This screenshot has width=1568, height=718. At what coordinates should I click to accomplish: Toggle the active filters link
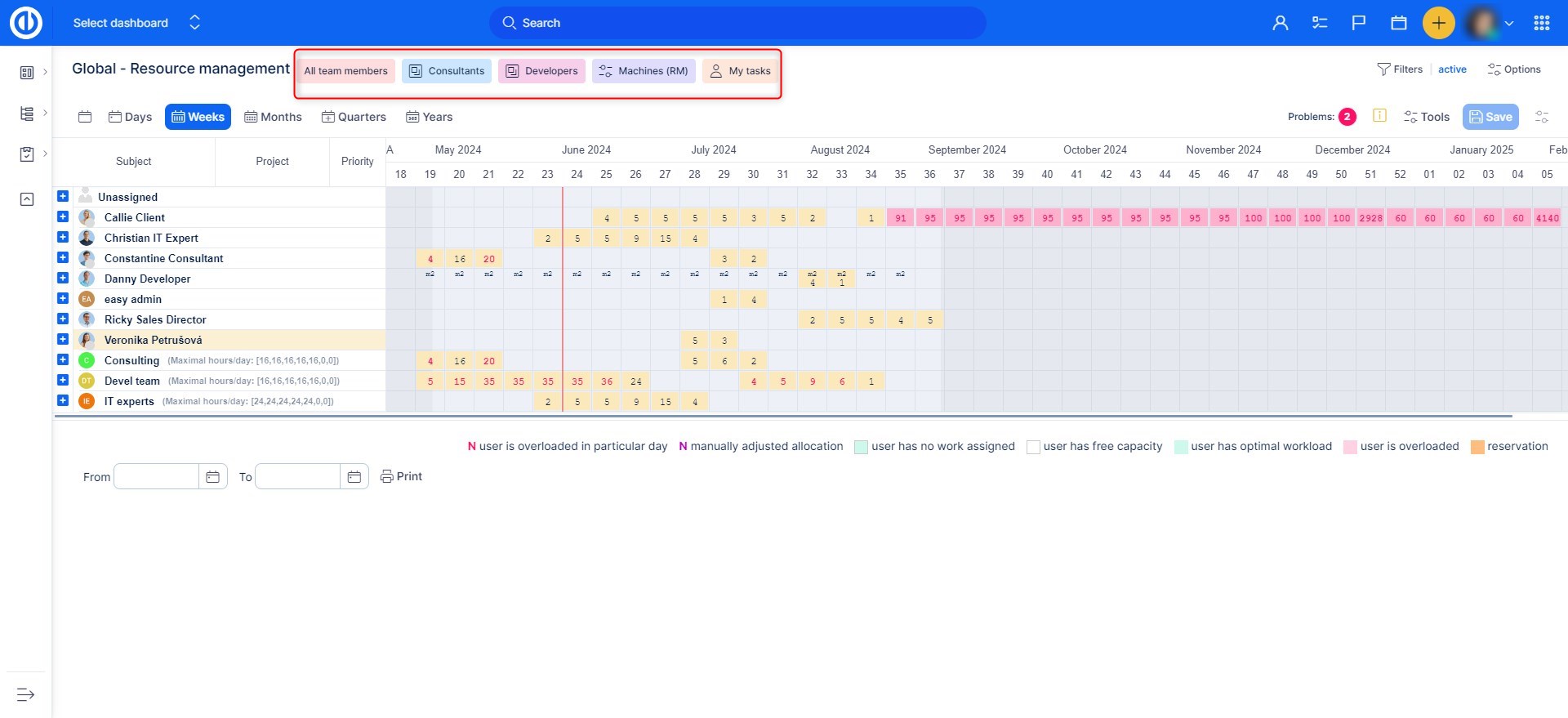tap(1452, 69)
